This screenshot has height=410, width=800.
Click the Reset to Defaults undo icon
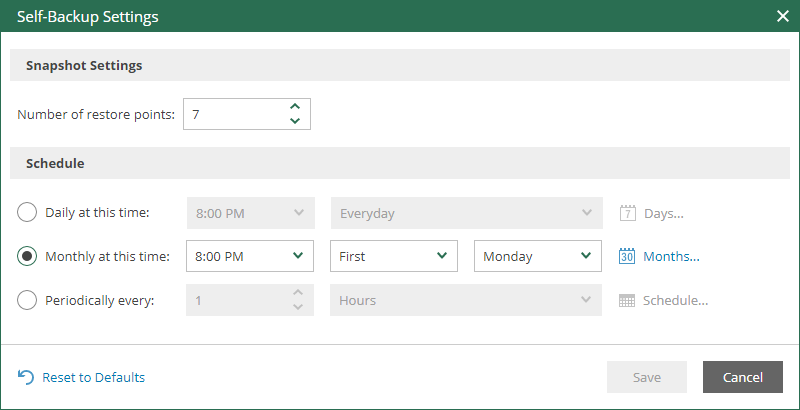coord(26,377)
